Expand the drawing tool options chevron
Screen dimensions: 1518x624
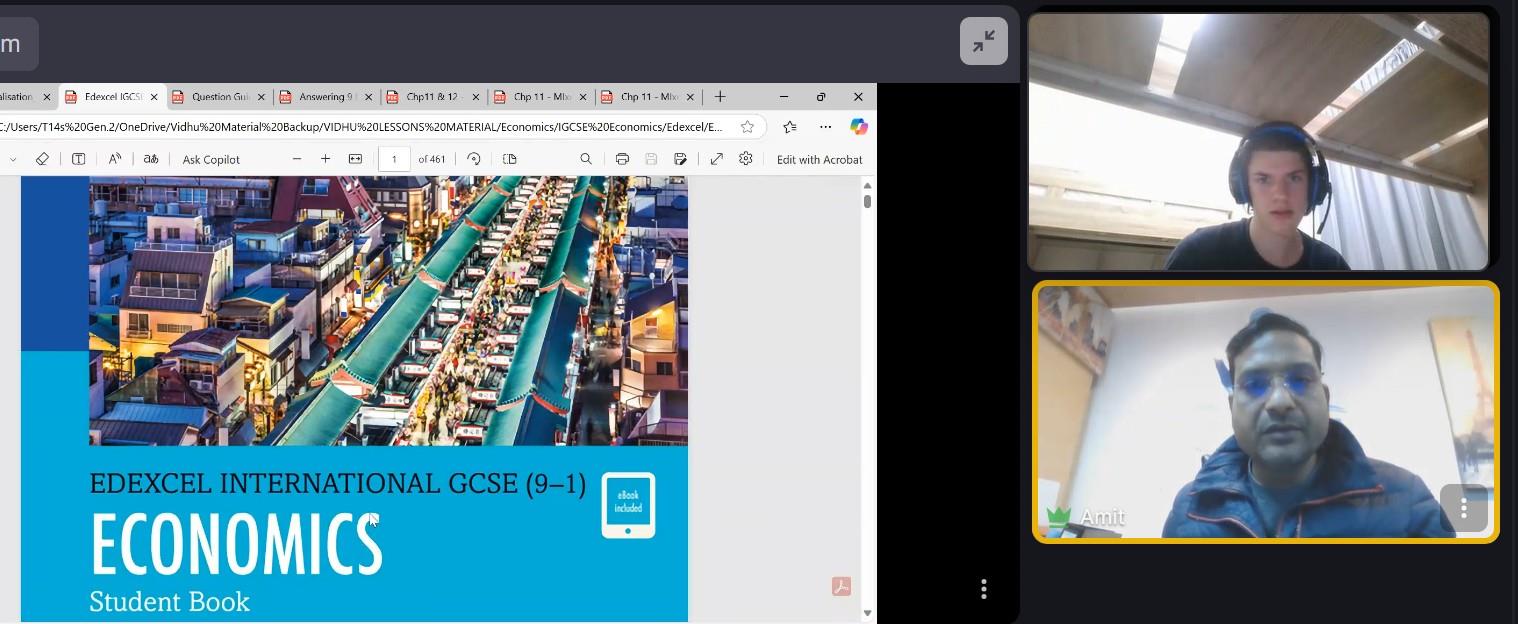(x=11, y=159)
